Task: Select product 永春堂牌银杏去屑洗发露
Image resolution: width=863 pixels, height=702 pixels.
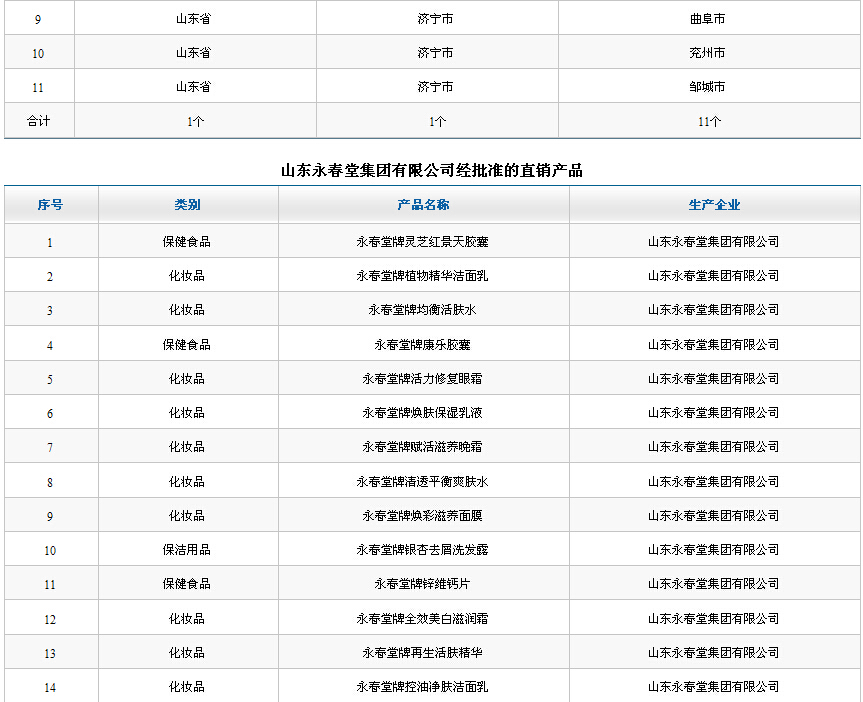Action: (422, 550)
